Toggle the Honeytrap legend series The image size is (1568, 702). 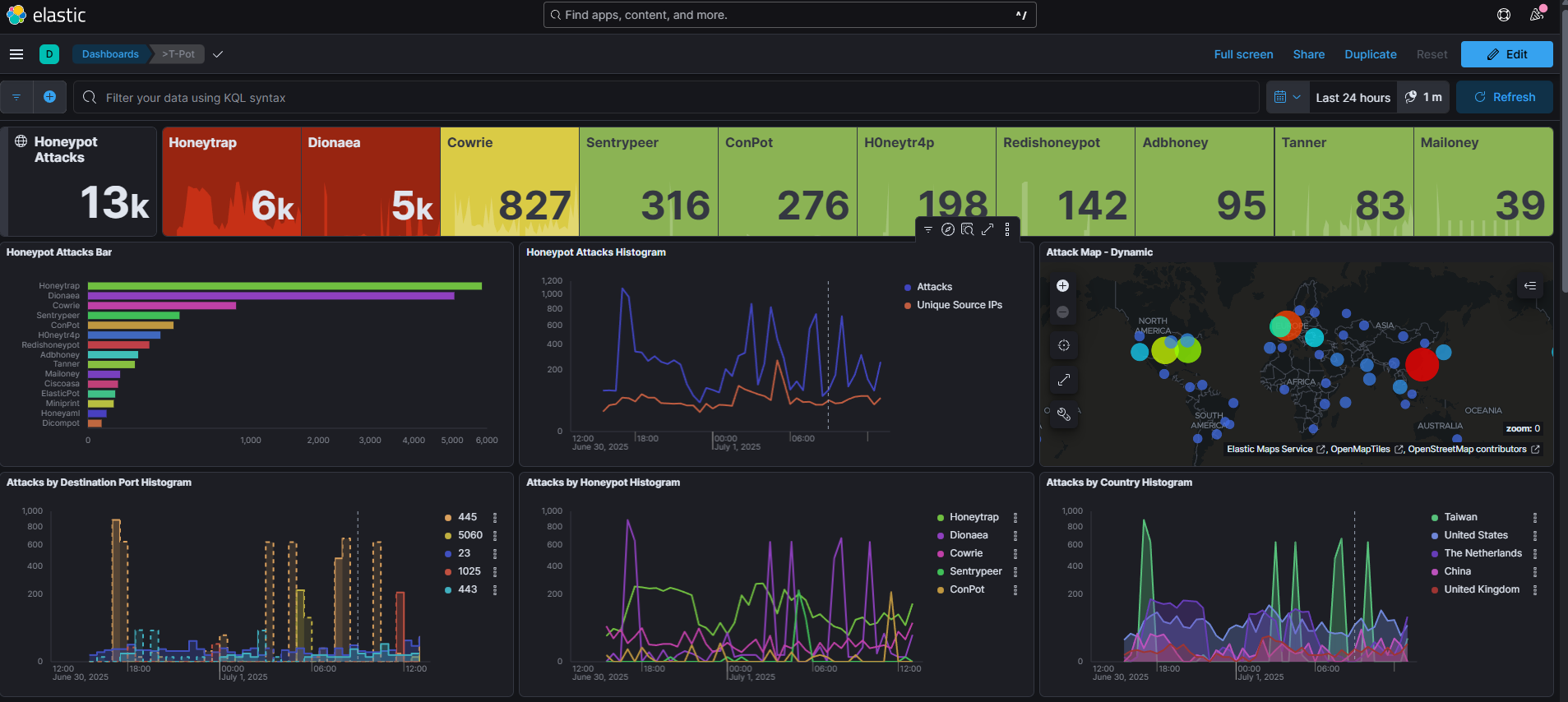point(974,517)
